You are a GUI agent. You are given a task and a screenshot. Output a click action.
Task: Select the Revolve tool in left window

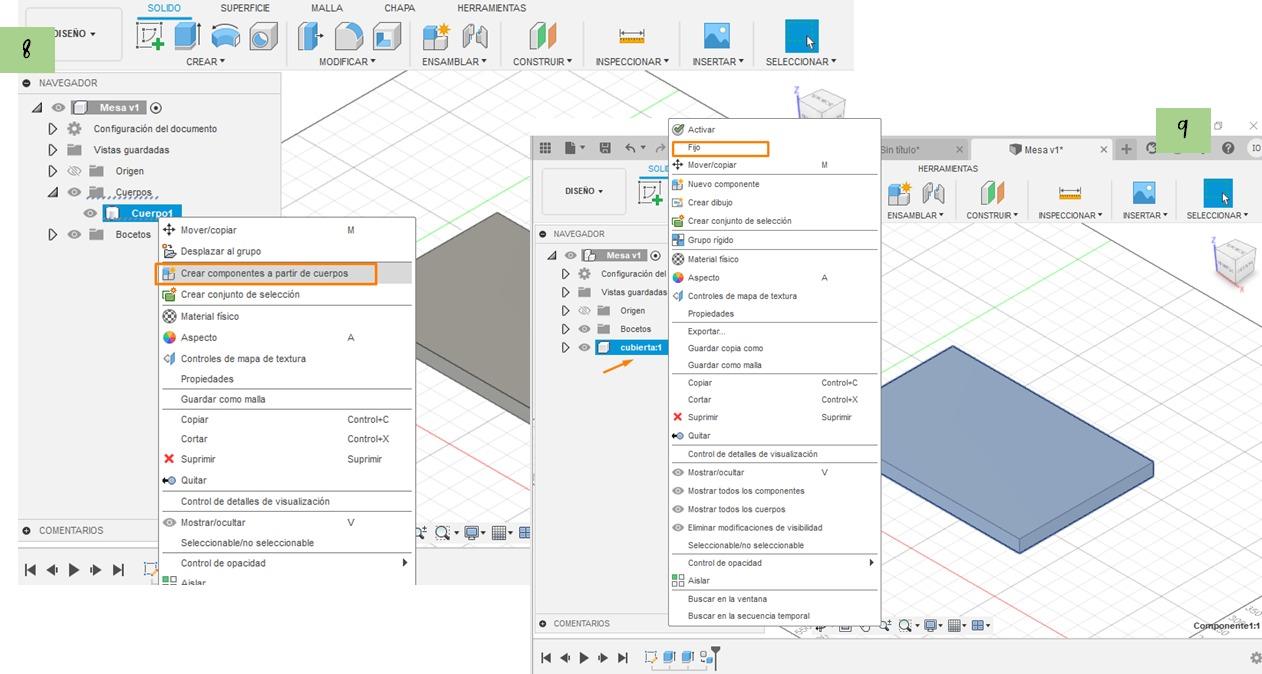tap(225, 37)
